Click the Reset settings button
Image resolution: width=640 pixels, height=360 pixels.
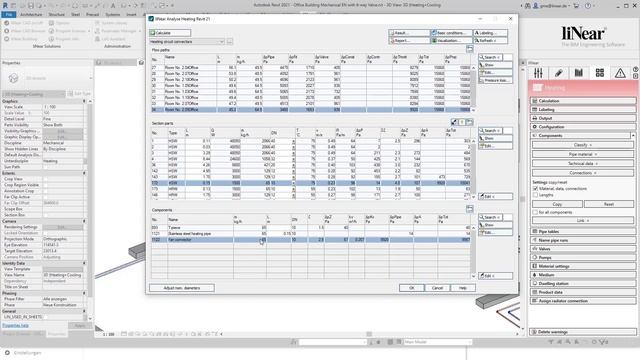(609, 204)
